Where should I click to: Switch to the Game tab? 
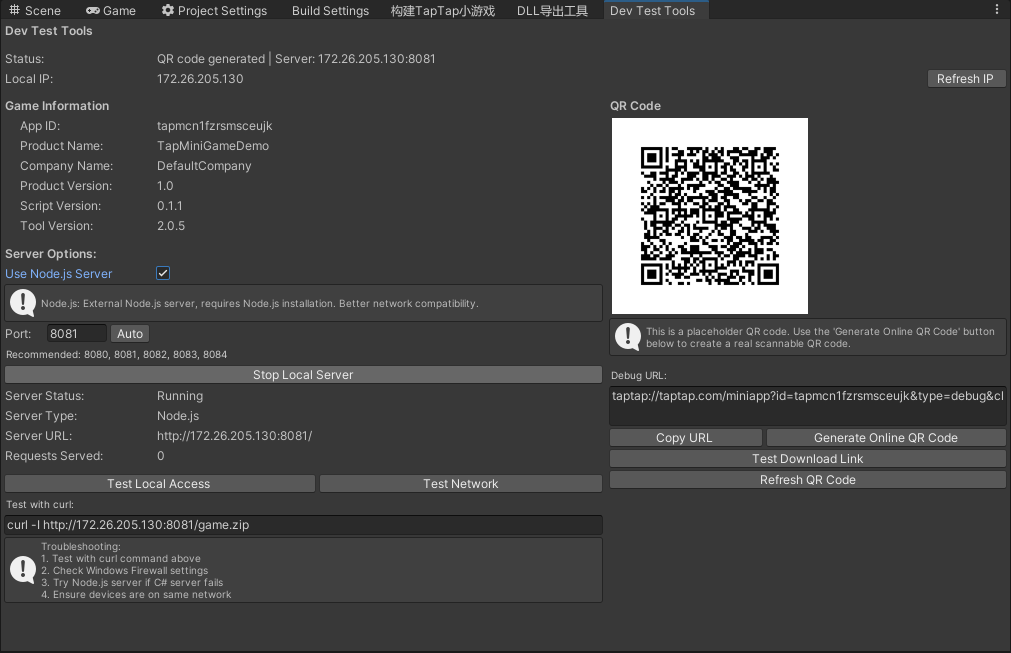111,10
